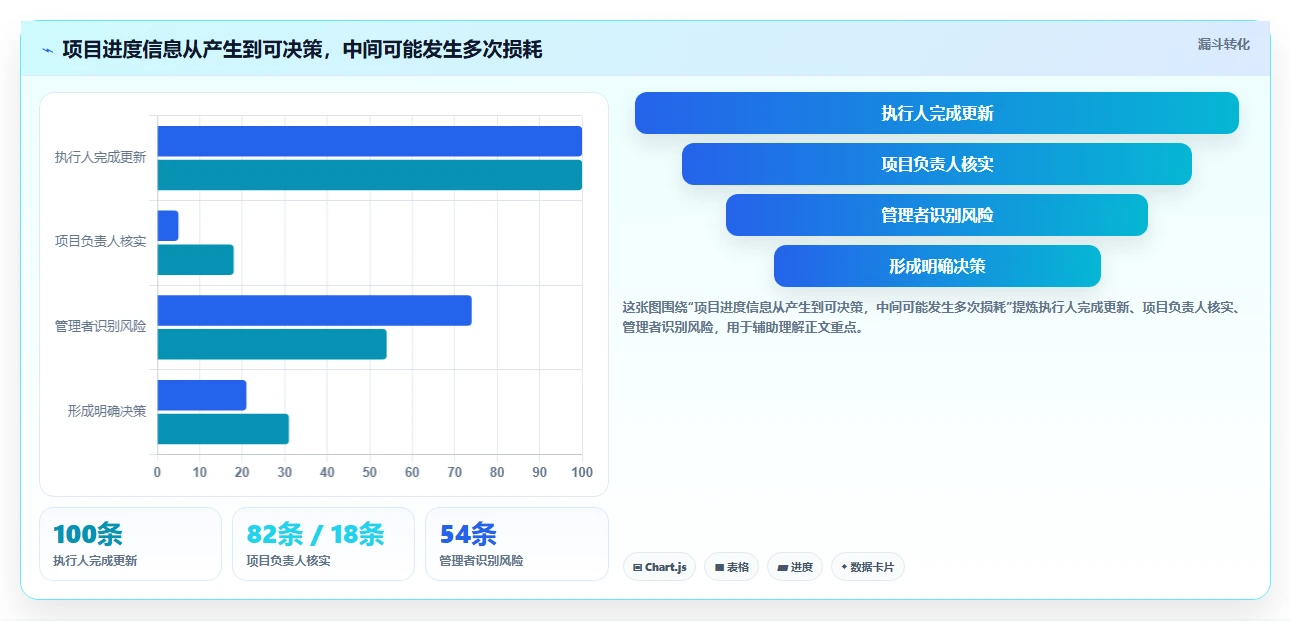Click the 管理者识别风险 caption under 54条

pos(481,561)
